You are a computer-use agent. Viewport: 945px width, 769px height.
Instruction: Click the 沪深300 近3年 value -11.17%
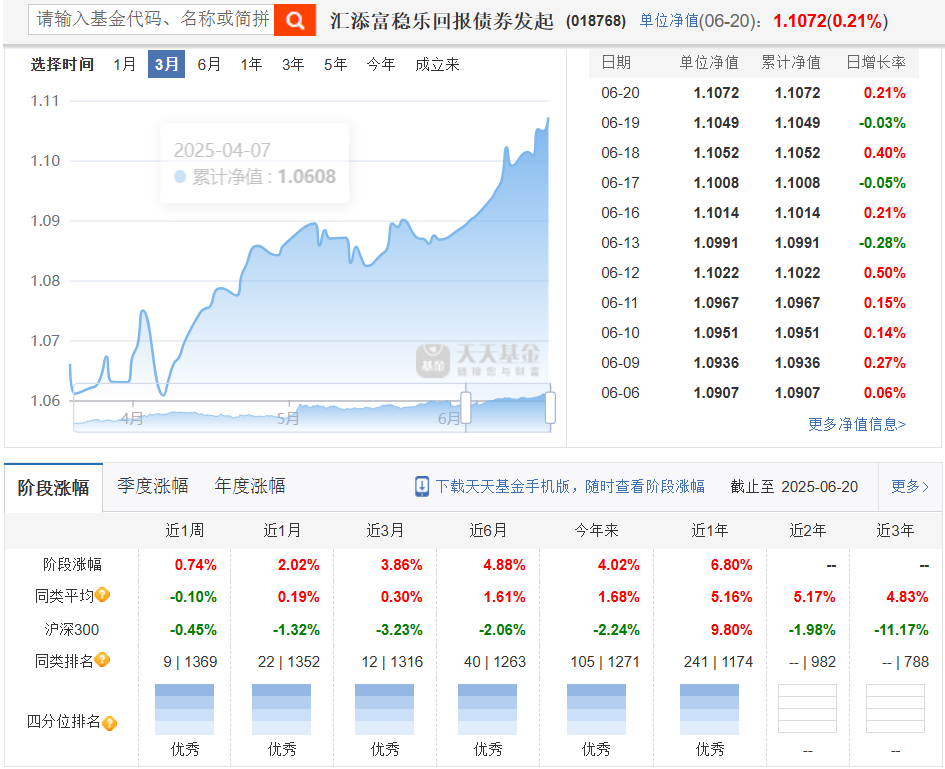tap(901, 630)
